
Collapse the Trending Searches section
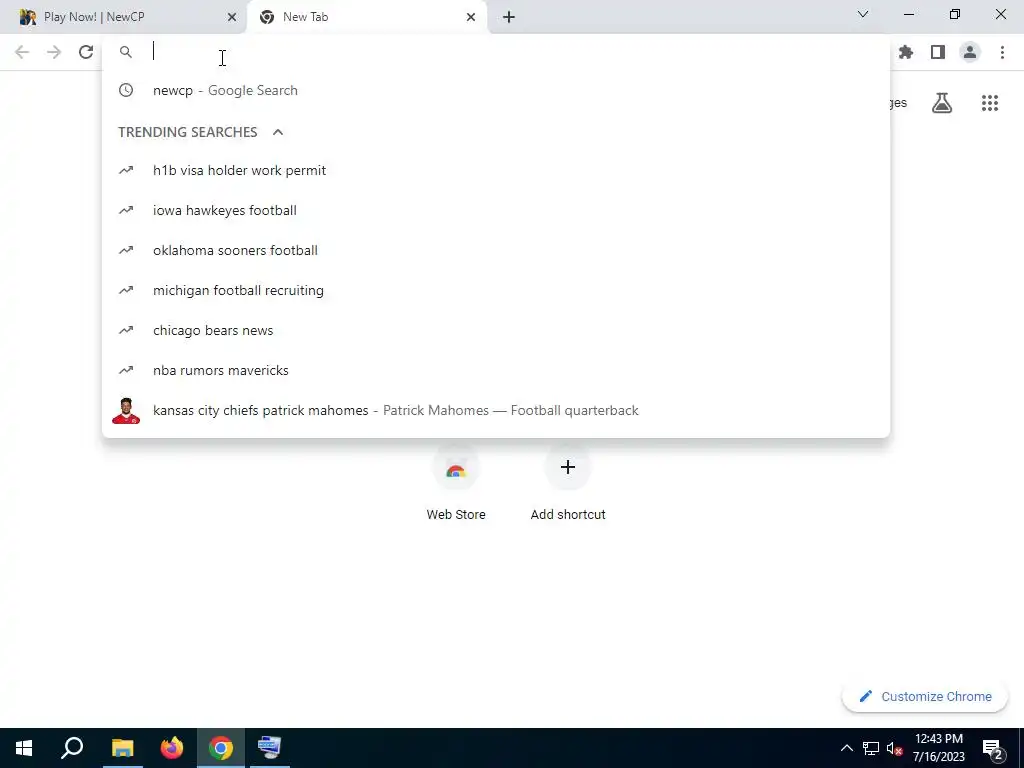pos(278,132)
